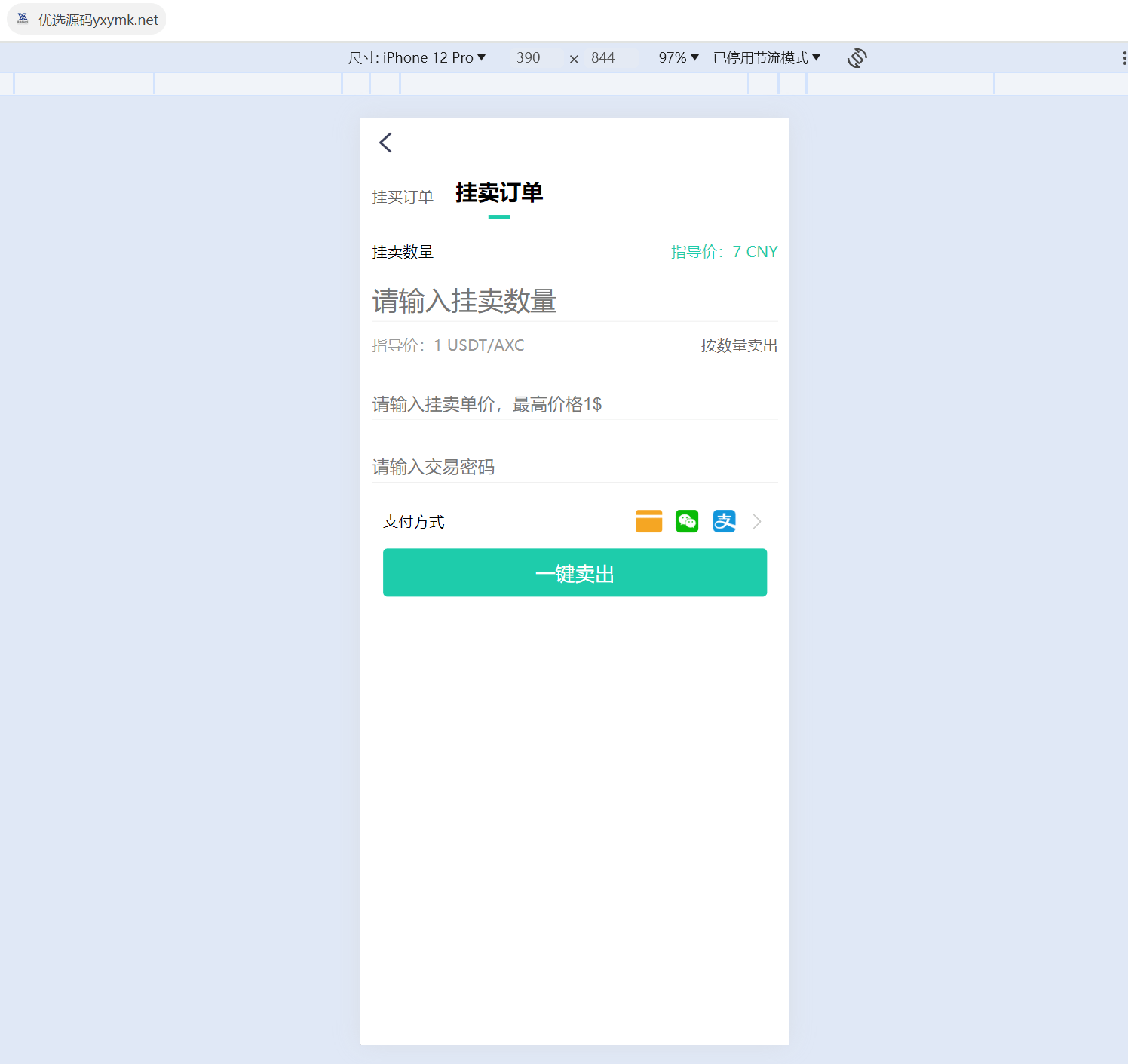Go back using the left arrow icon

tap(385, 143)
